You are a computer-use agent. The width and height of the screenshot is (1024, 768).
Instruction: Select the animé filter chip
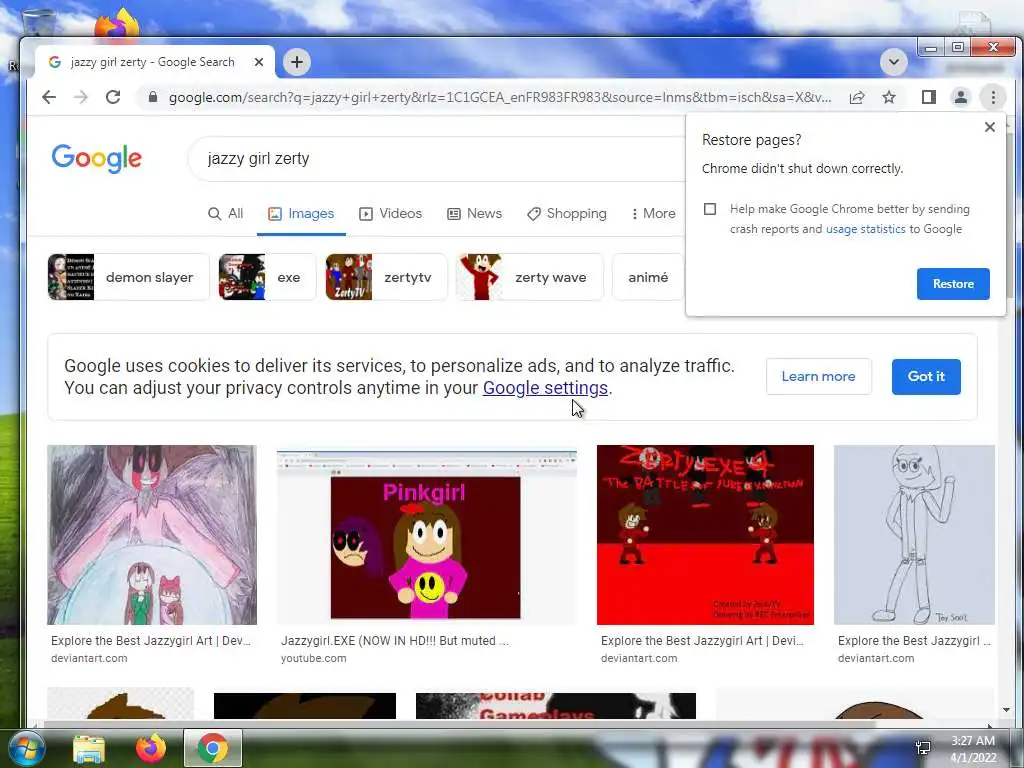(648, 277)
